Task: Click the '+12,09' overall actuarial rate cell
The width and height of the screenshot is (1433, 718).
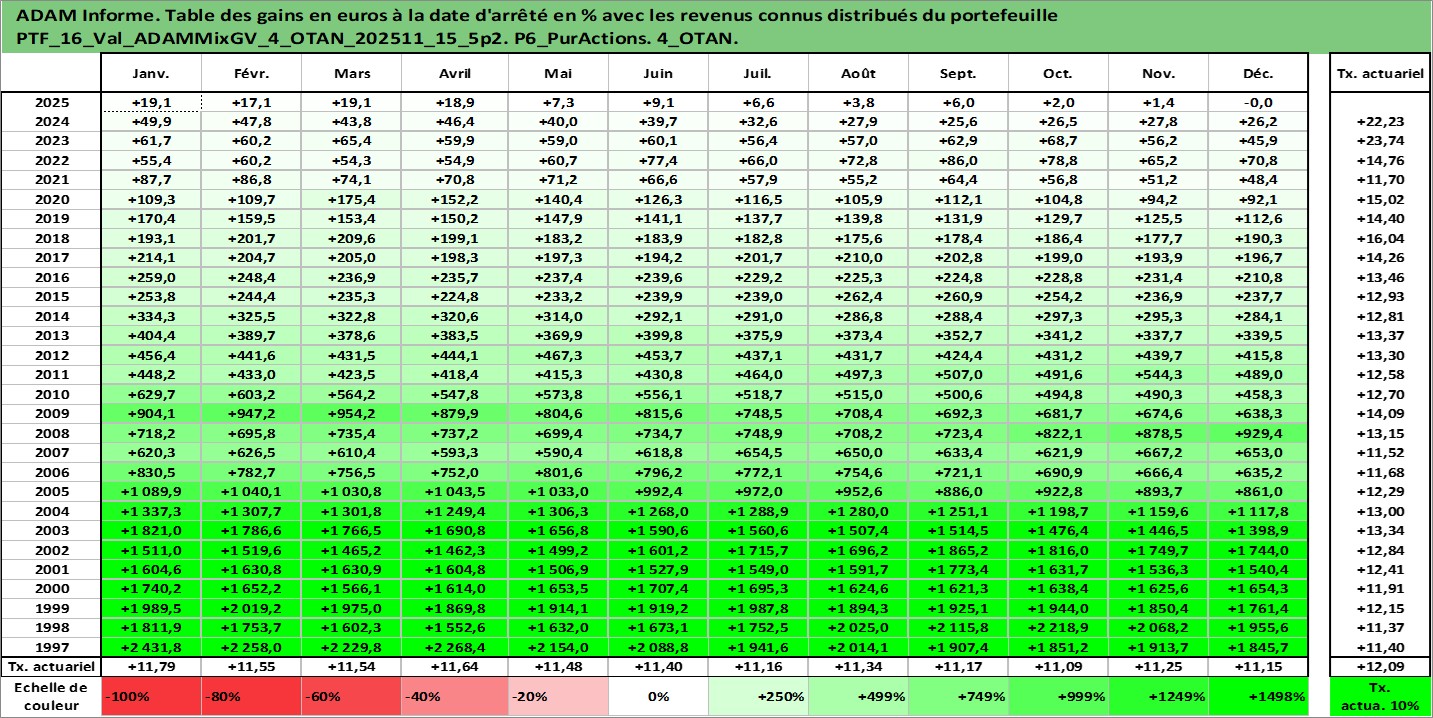Action: click(x=1379, y=665)
